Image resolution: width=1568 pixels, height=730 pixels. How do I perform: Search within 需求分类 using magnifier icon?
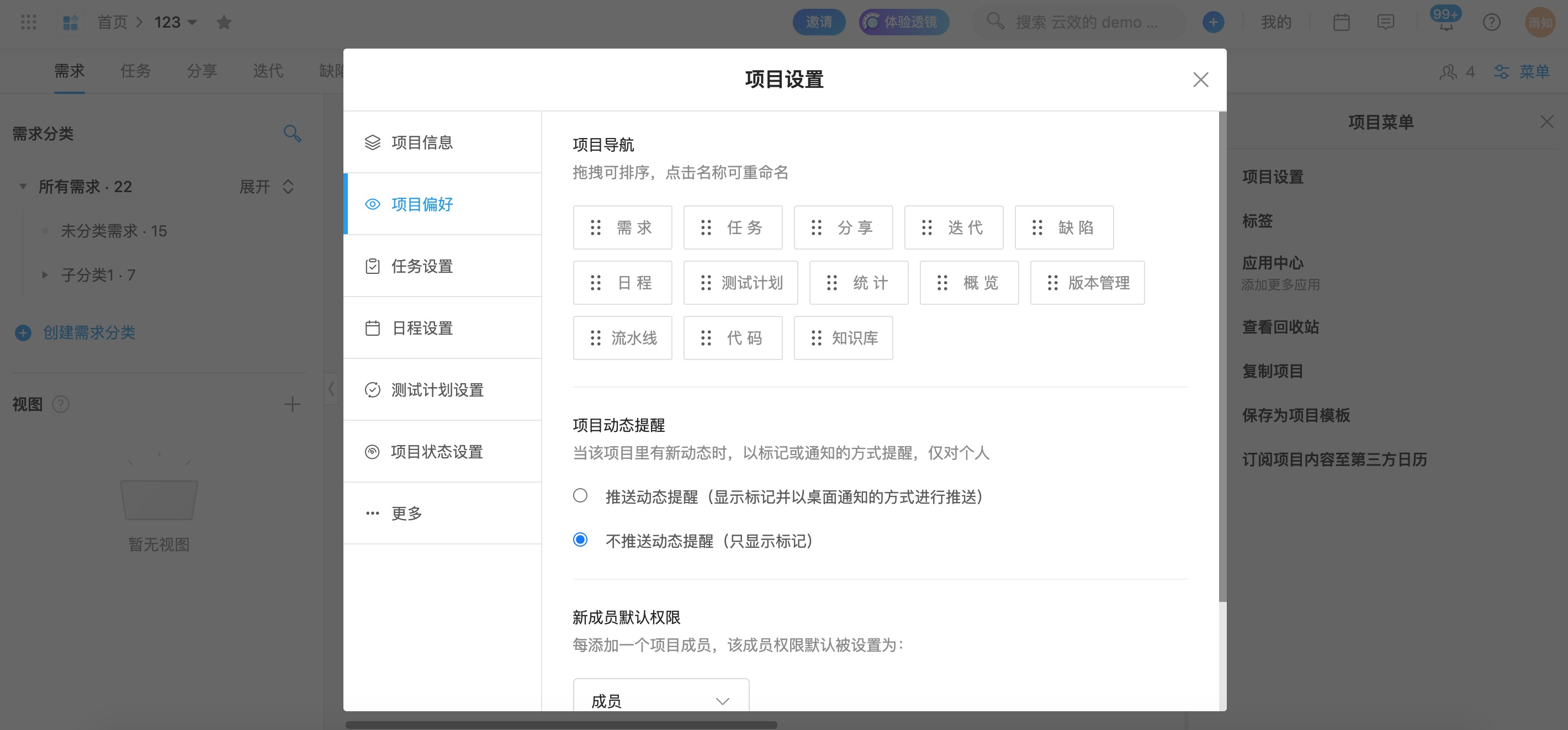(x=292, y=133)
